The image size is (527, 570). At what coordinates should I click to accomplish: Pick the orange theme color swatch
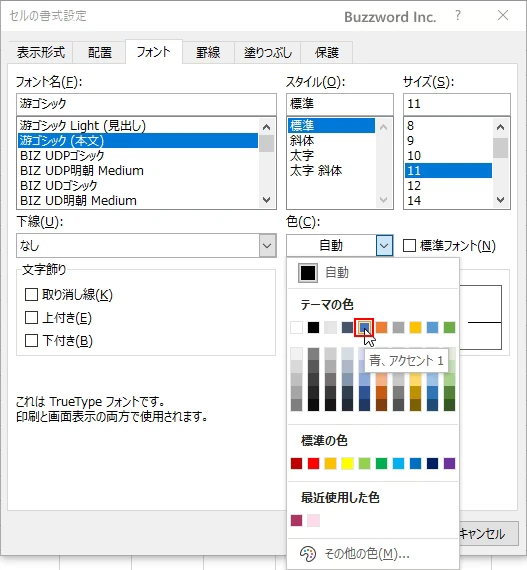tap(381, 328)
